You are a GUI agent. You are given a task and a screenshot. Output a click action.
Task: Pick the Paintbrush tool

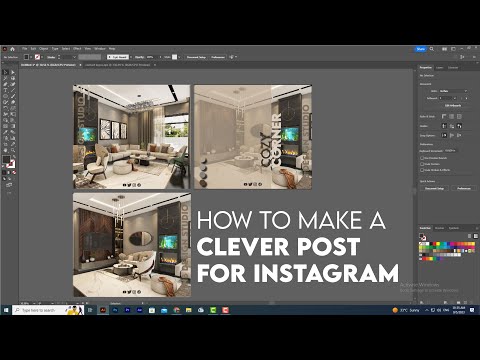(x=13, y=96)
